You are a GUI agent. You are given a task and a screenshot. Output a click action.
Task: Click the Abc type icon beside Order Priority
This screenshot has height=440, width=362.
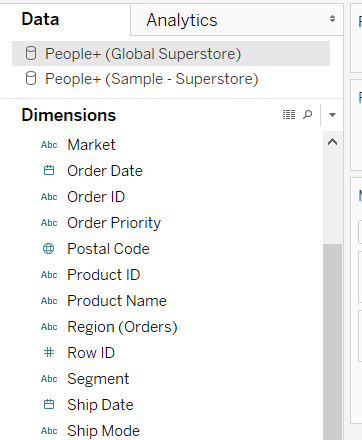pyautogui.click(x=49, y=223)
